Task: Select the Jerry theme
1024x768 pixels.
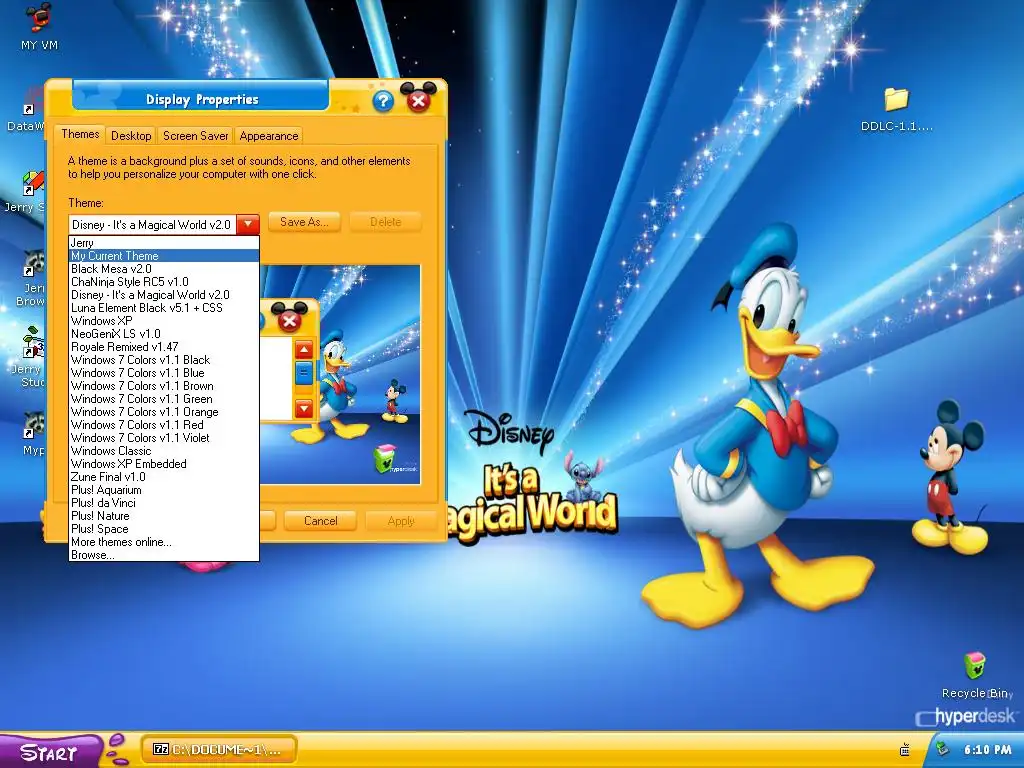Action: point(164,243)
